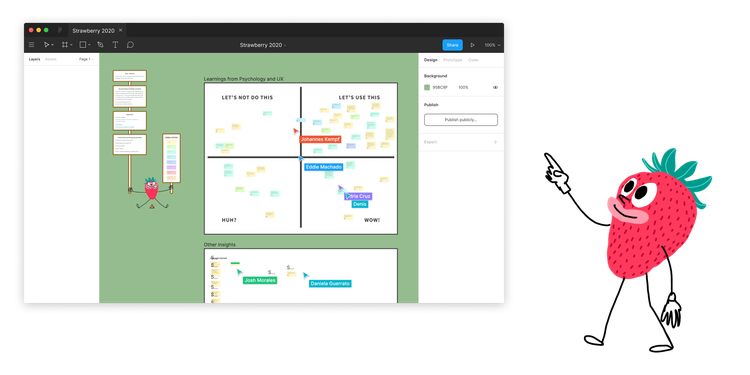Add an export setting with plus

(495, 142)
